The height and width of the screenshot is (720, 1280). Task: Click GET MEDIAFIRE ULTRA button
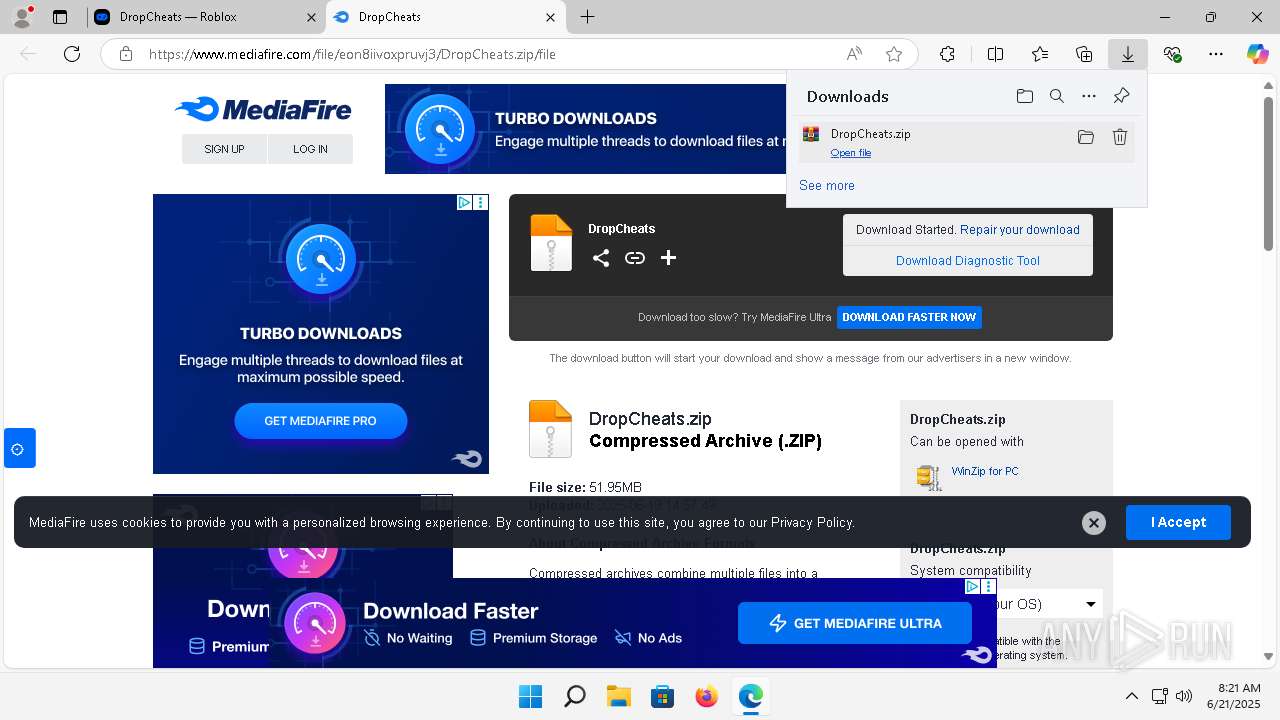coord(855,623)
